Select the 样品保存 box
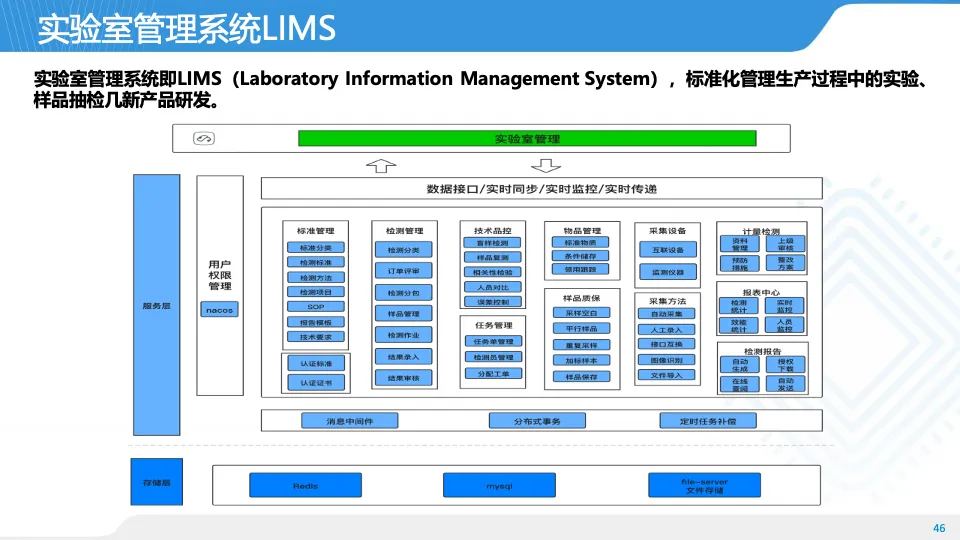 581,377
